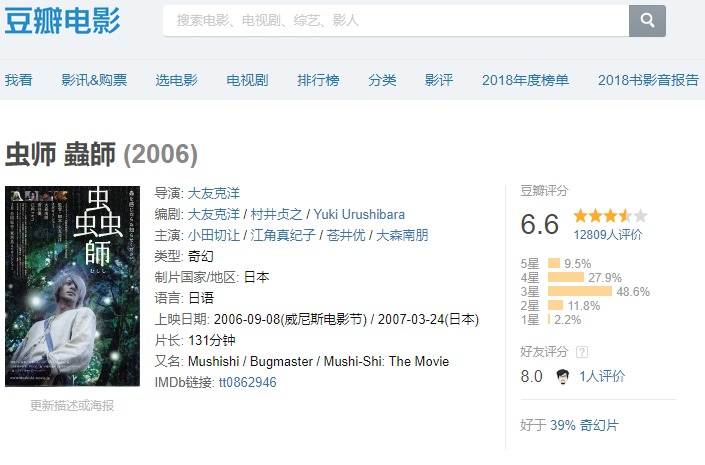
Task: Click the genre text 奇幻
Action: 201,256
